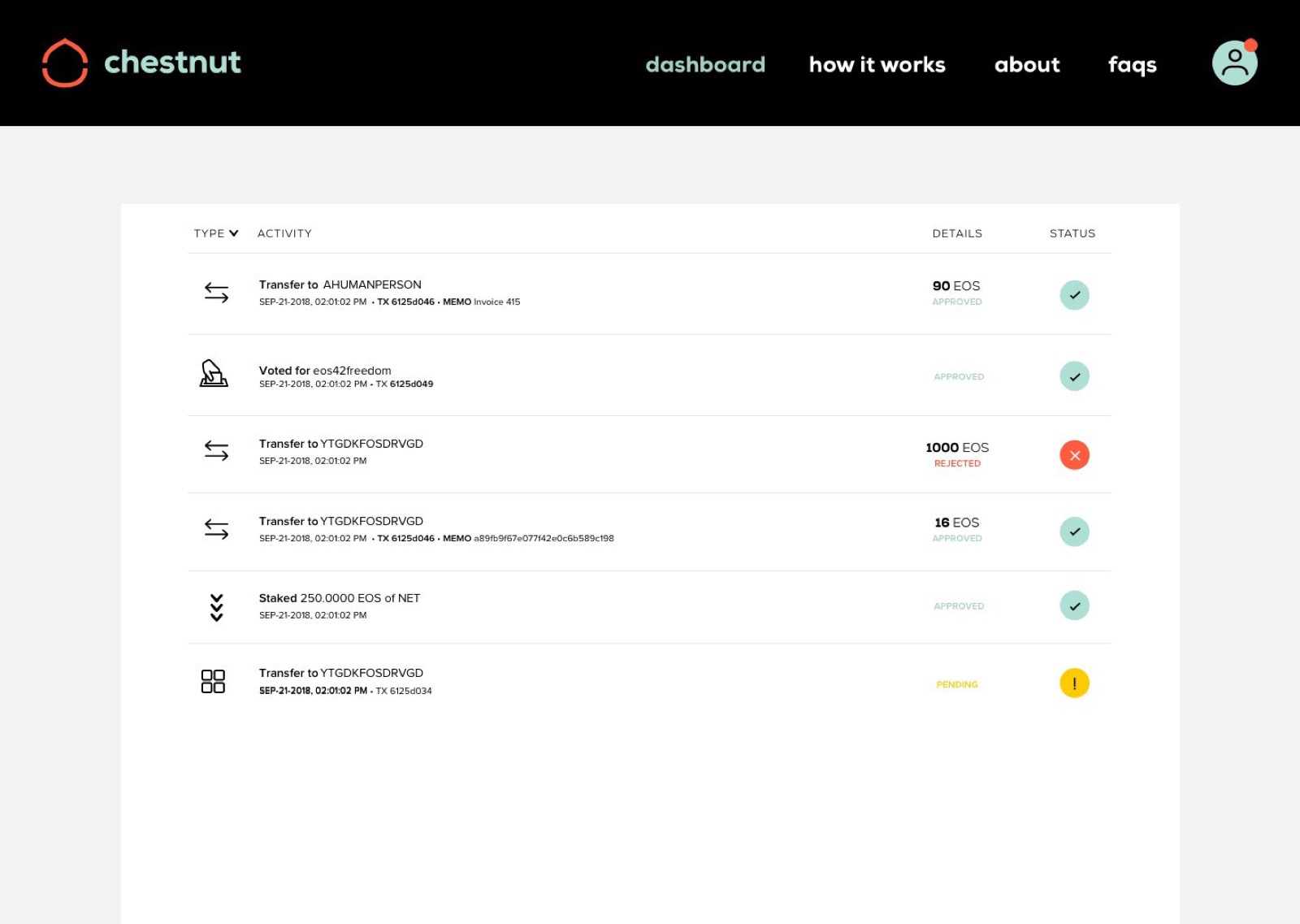Click green checkmark for Staked NET row
The width and height of the screenshot is (1300, 924).
[1074, 605]
